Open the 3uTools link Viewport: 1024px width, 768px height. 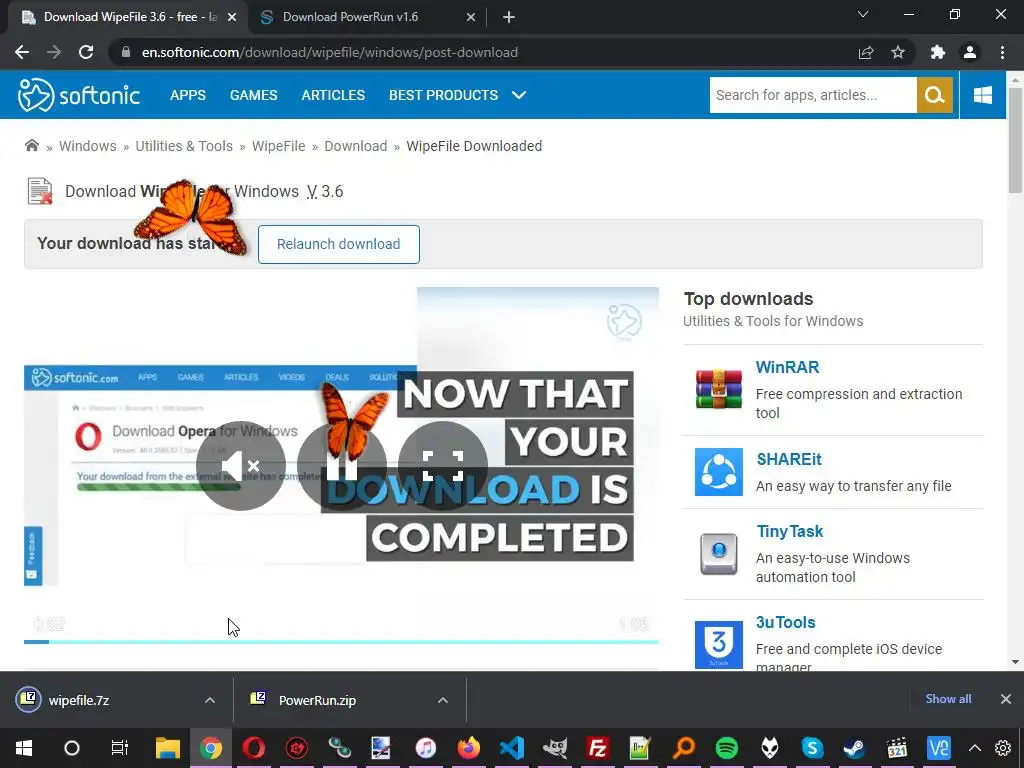tap(786, 622)
